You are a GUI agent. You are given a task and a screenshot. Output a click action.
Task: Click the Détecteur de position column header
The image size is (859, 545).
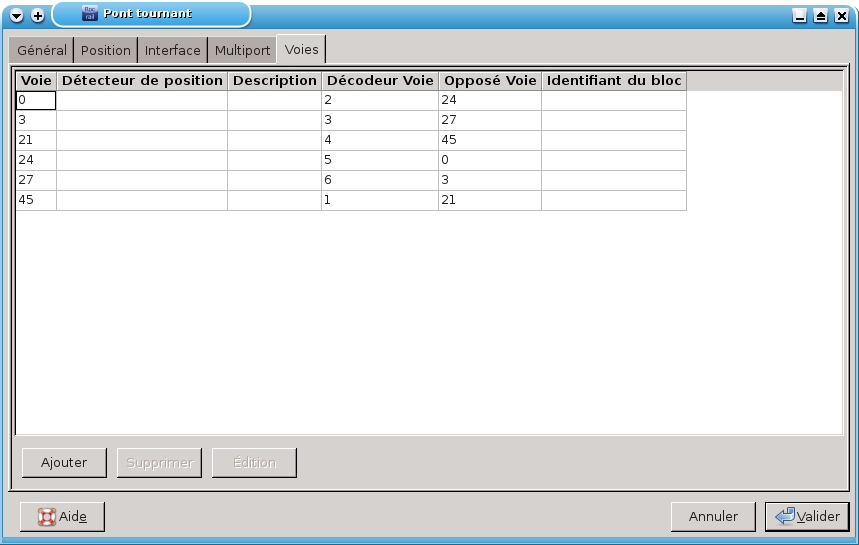click(142, 80)
